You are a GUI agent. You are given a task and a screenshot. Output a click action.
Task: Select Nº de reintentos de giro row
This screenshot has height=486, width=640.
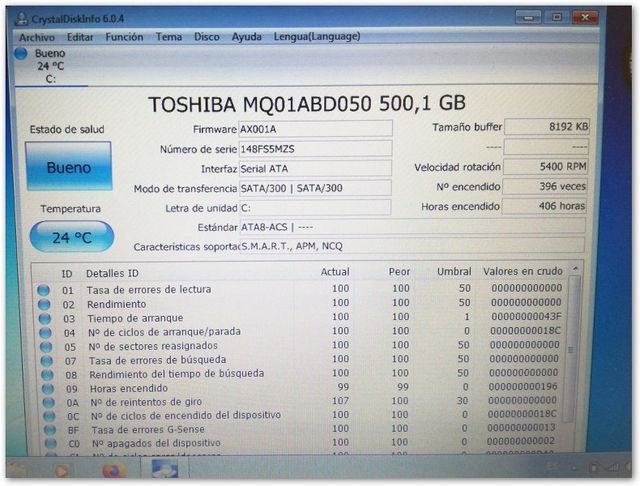pyautogui.click(x=146, y=402)
